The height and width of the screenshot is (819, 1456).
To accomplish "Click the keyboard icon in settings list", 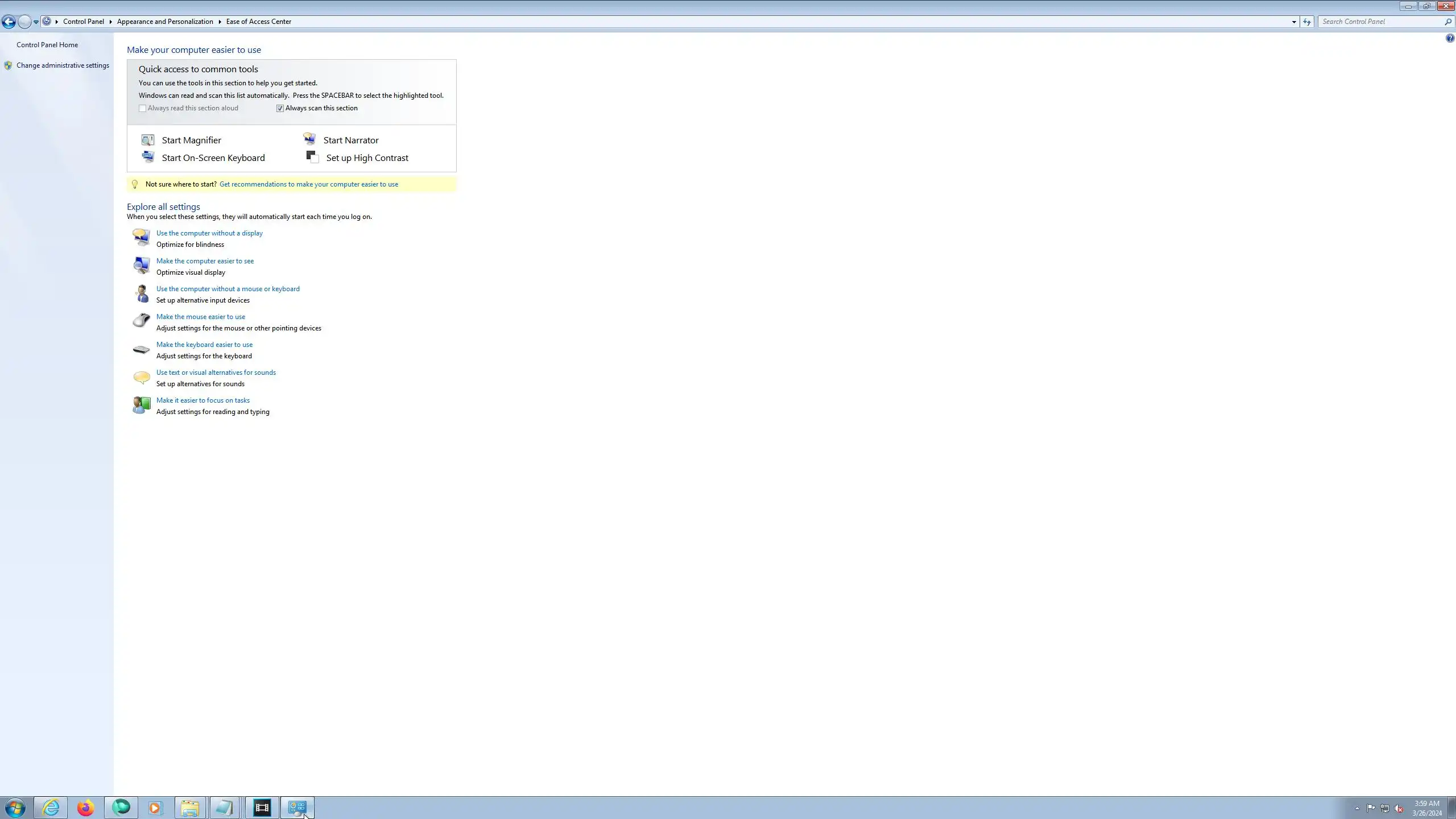I will 141,350.
